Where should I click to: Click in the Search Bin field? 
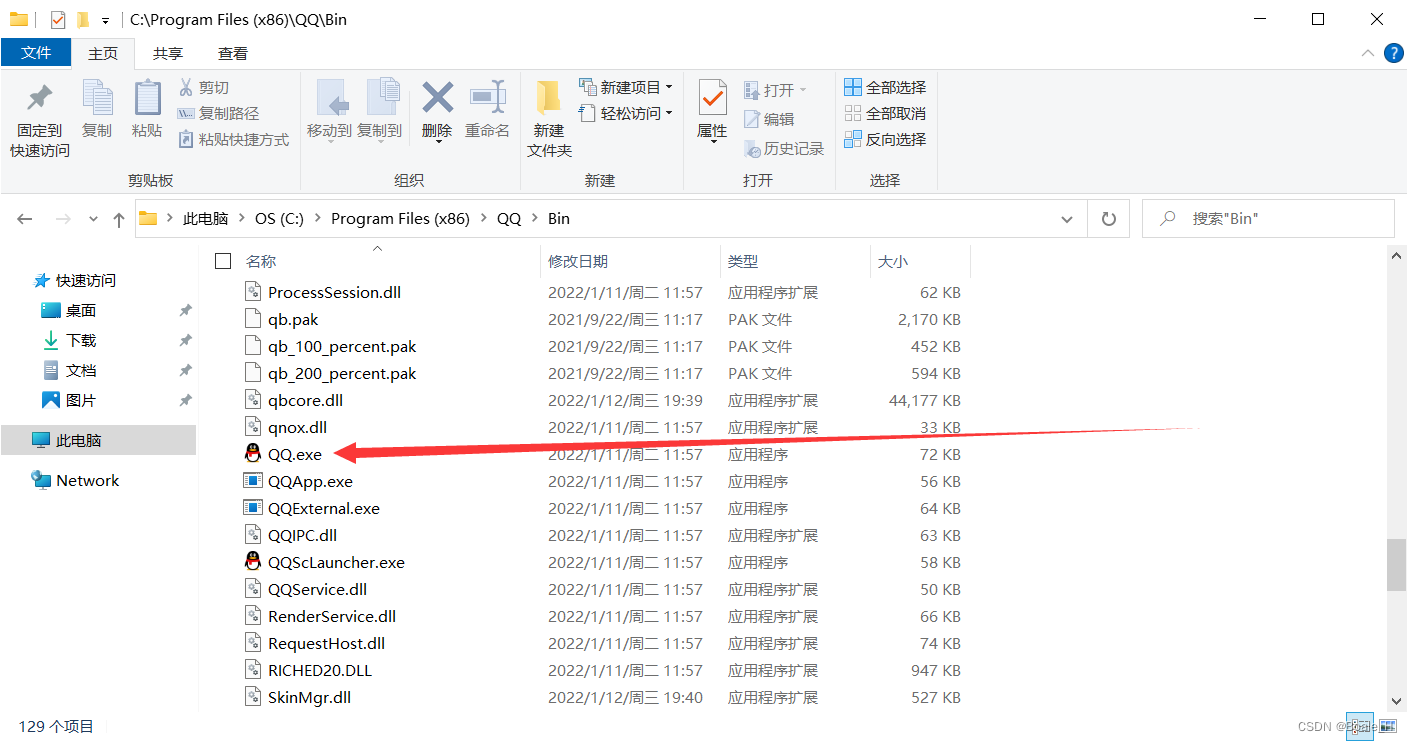[x=1268, y=218]
